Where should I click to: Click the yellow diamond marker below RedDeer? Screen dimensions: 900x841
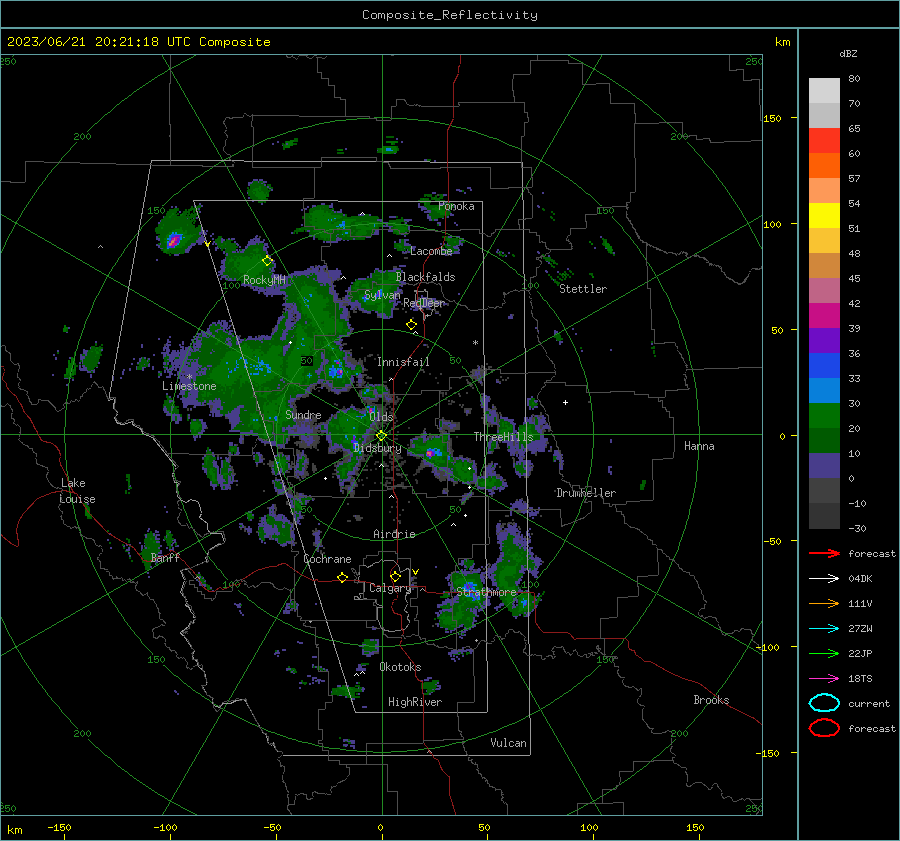click(x=411, y=325)
